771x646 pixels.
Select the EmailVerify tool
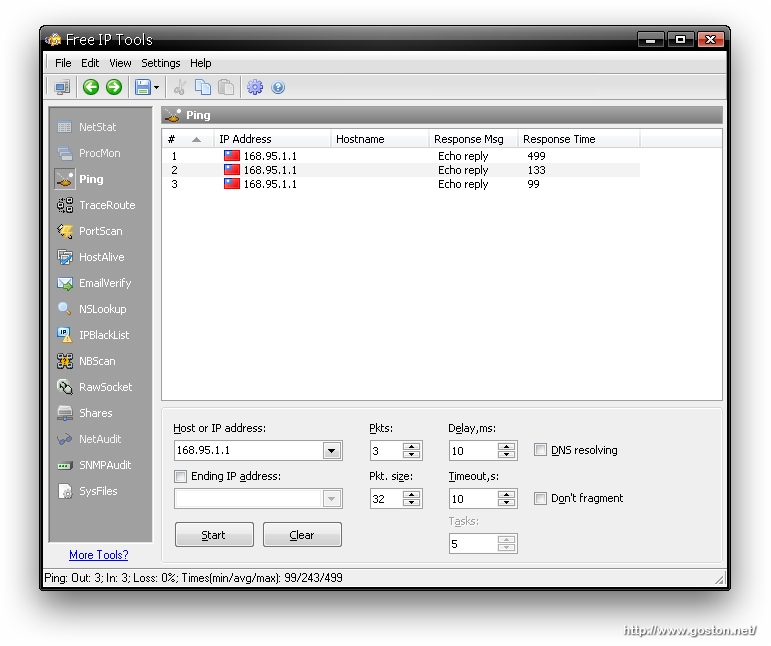click(104, 283)
